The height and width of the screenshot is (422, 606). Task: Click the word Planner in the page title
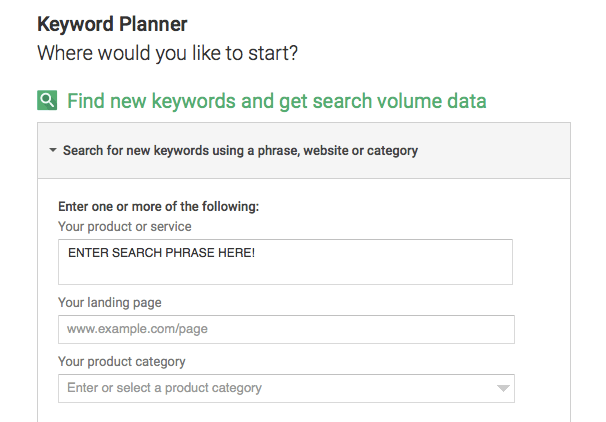click(153, 24)
